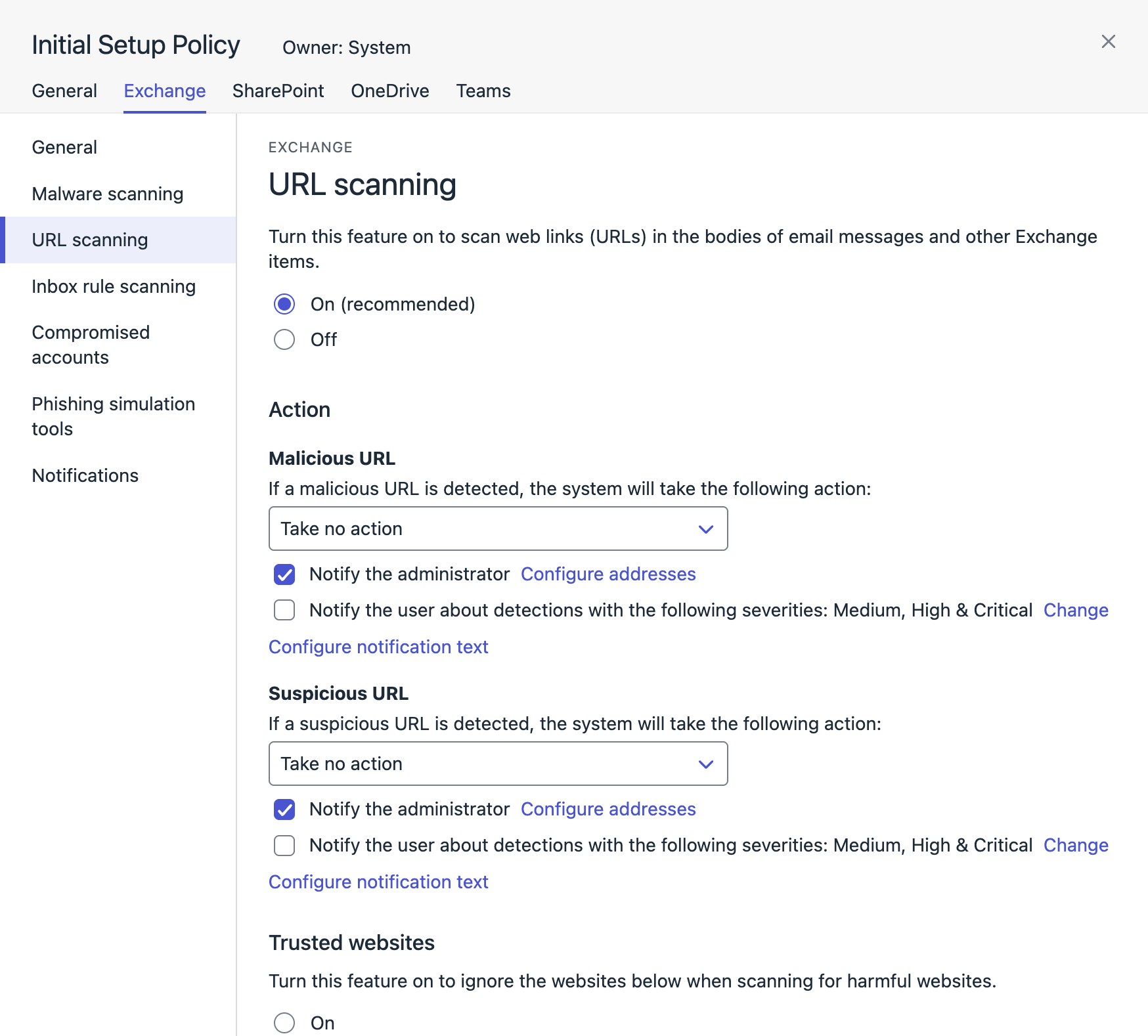Click Change severities link for Suspicious URL
1148x1036 pixels.
pos(1075,845)
